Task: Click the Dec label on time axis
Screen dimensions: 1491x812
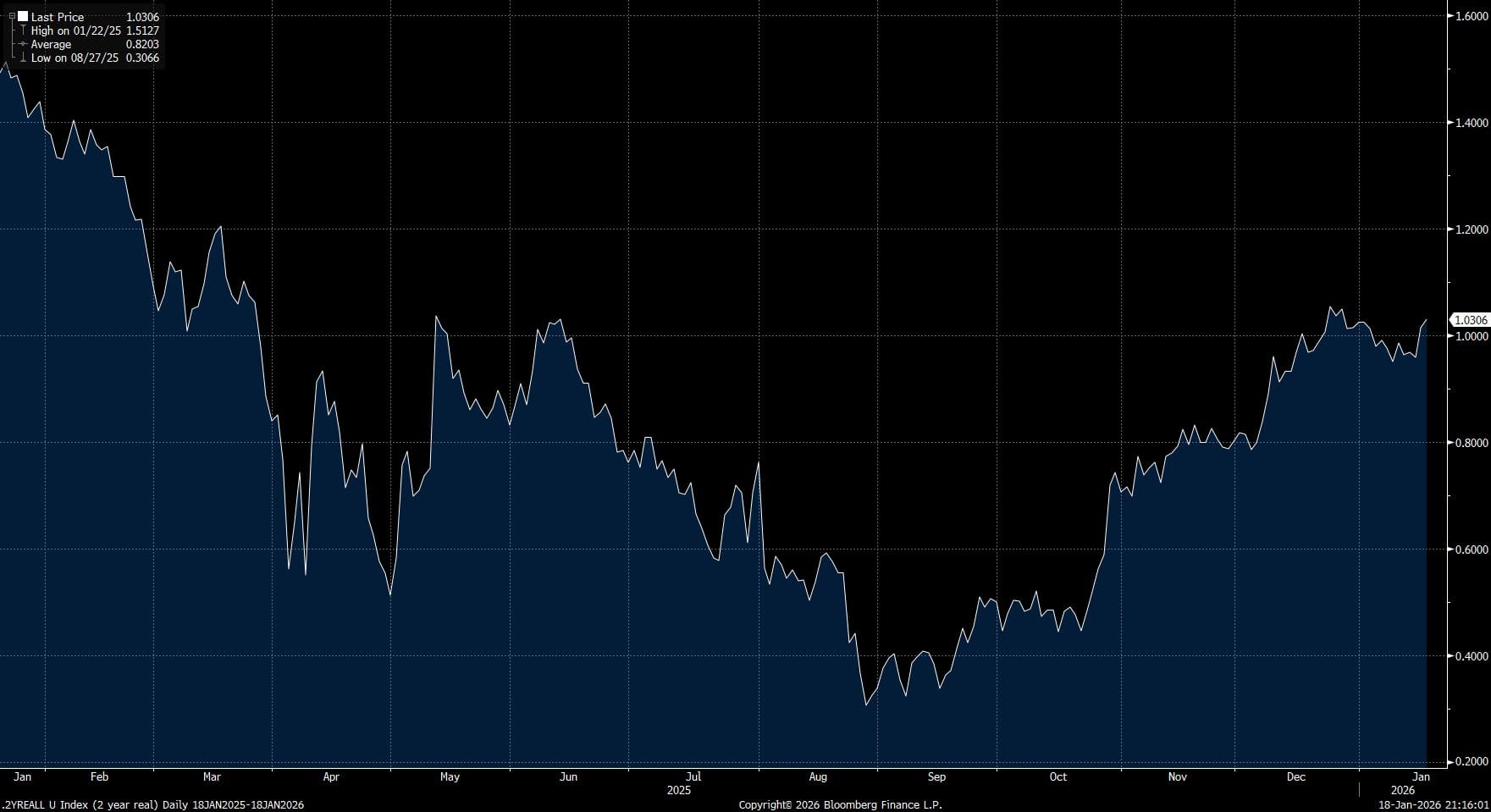Action: [1296, 776]
